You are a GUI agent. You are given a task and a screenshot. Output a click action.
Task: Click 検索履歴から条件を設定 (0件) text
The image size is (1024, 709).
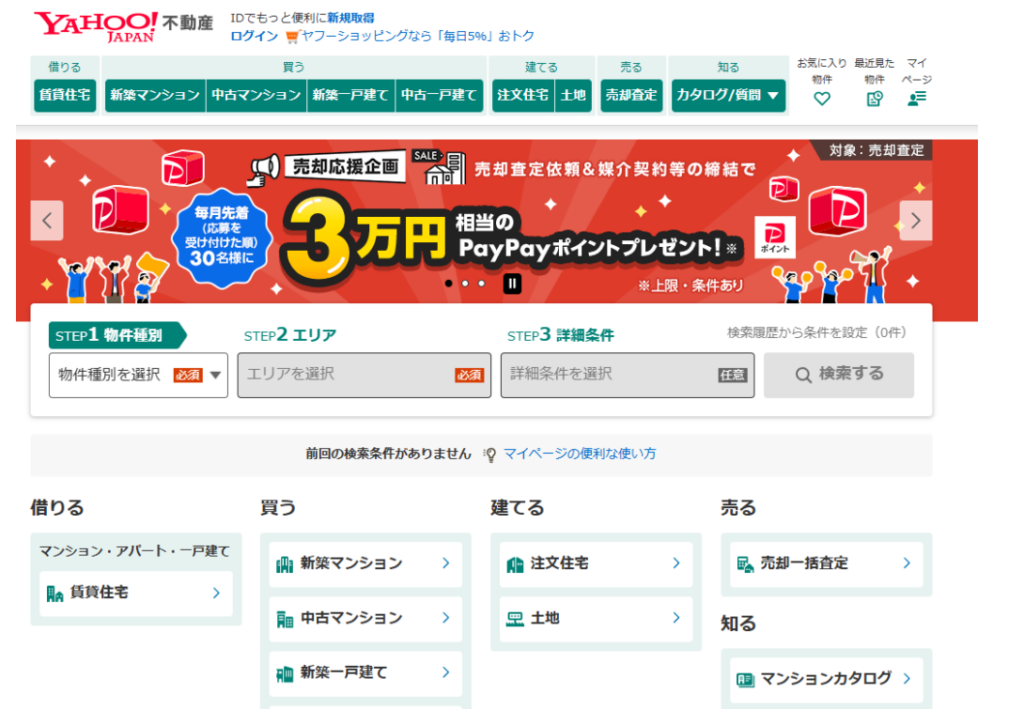click(x=817, y=333)
